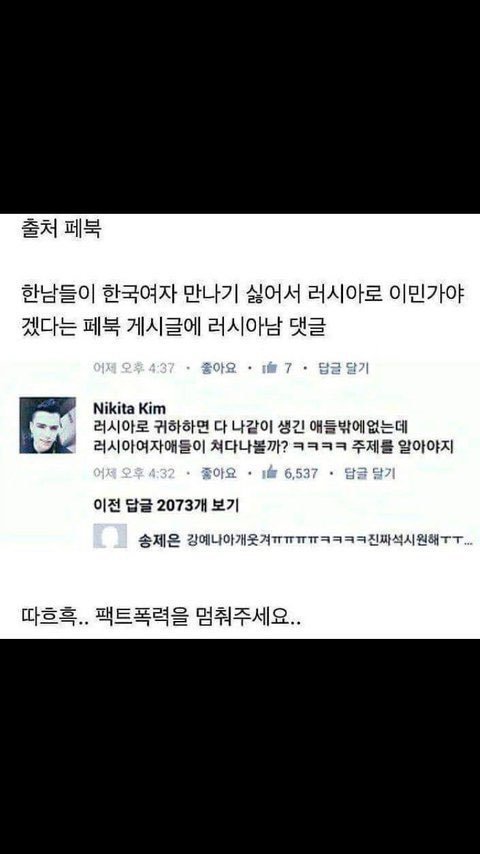Viewport: 480px width, 854px height.
Task: Open the 송제은 profile name link
Action: pyautogui.click(x=159, y=542)
